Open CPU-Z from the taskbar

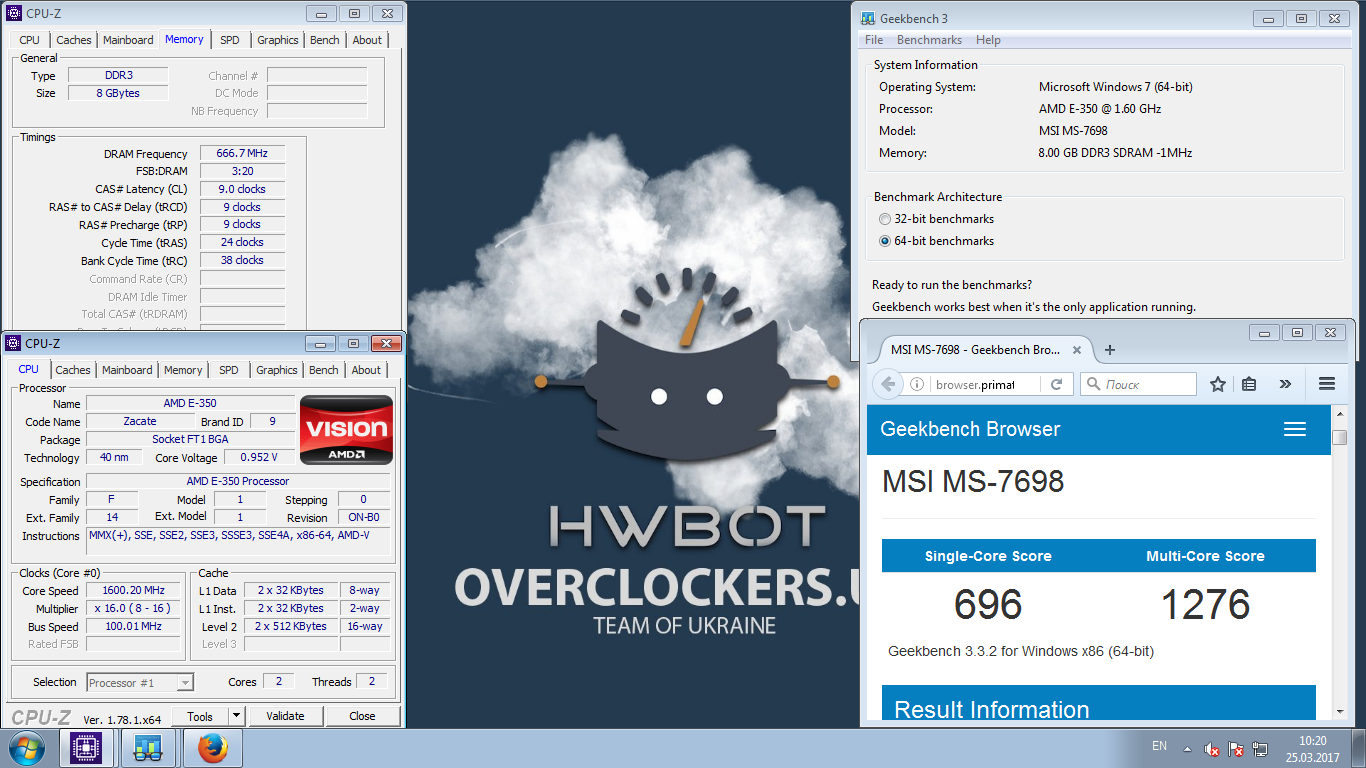tap(87, 748)
